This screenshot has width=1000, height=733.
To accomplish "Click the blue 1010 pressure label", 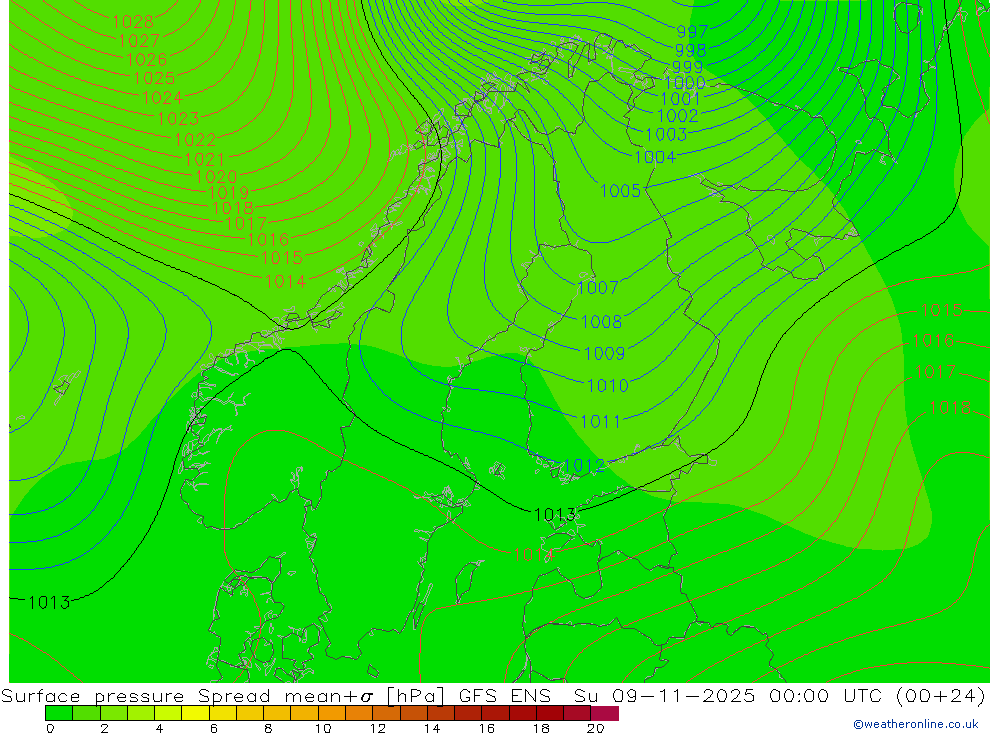I will tap(608, 386).
